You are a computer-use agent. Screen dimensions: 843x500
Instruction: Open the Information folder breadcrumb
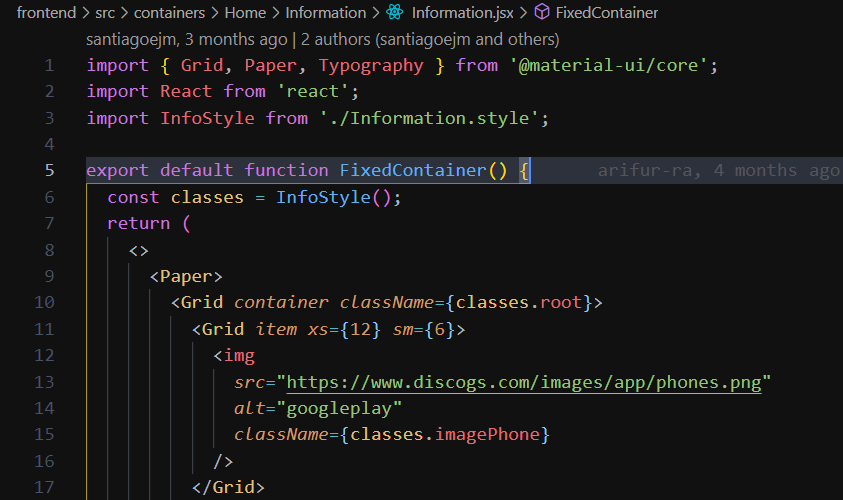point(326,12)
